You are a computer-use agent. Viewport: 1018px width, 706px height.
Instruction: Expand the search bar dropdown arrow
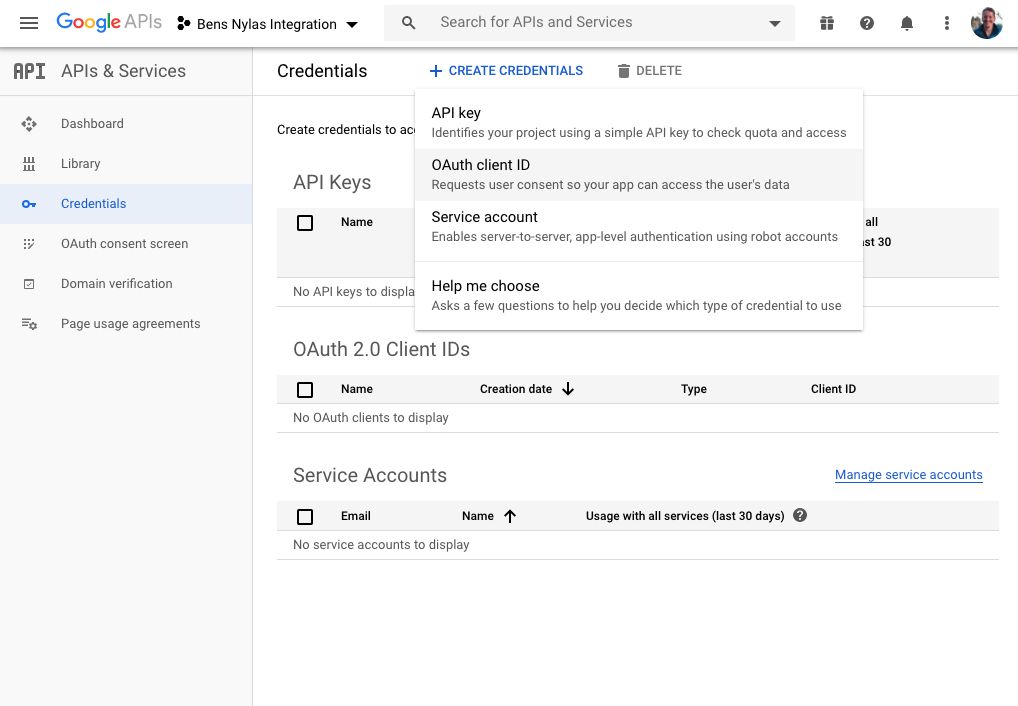click(x=775, y=23)
